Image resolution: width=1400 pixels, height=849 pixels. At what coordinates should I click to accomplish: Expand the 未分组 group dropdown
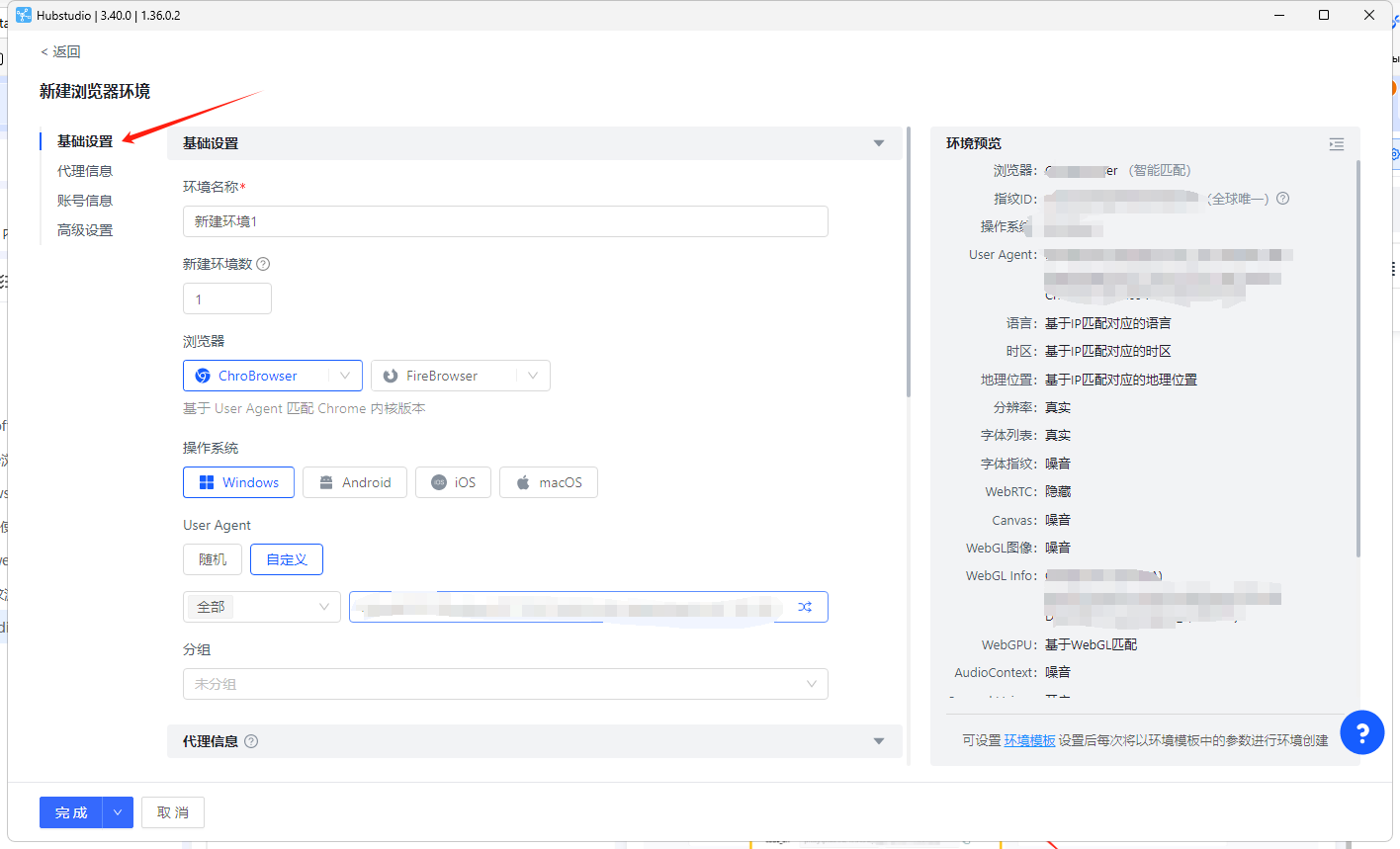pyautogui.click(x=504, y=684)
